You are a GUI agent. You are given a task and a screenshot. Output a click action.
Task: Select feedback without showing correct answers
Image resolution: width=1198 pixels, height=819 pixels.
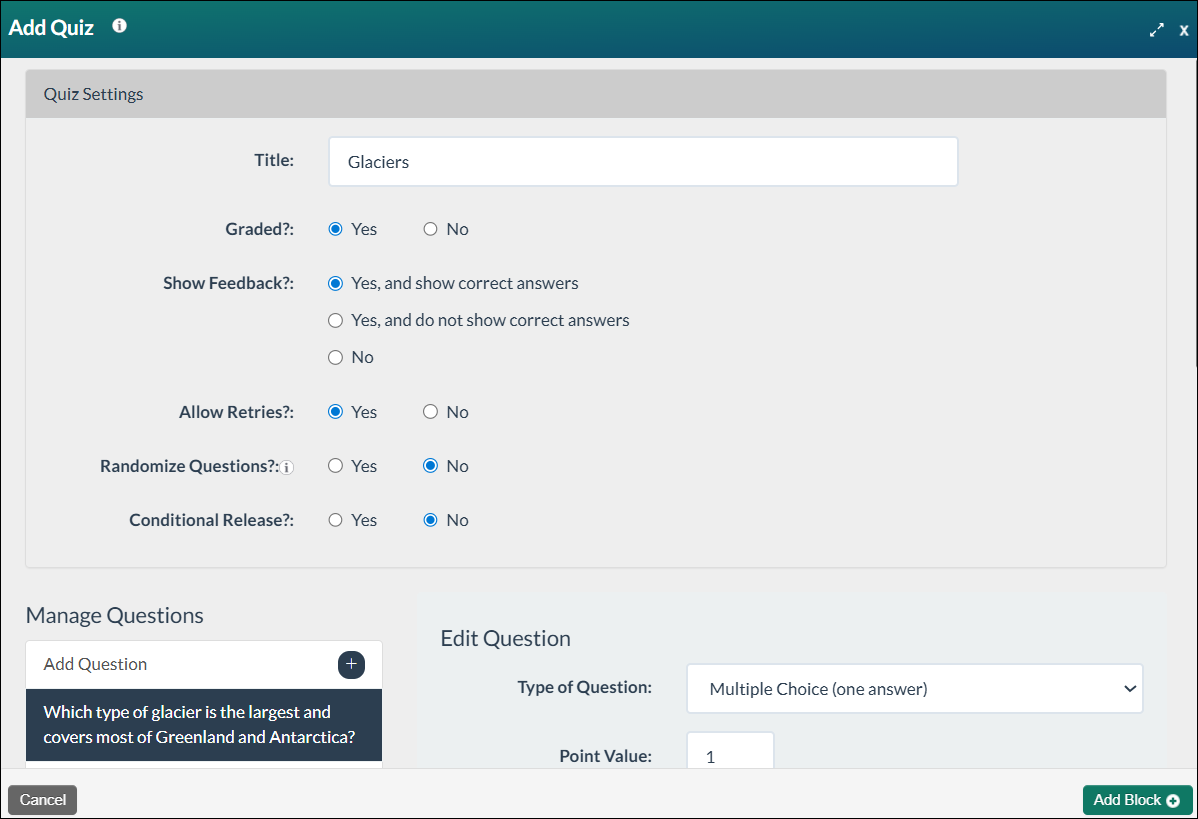point(335,320)
